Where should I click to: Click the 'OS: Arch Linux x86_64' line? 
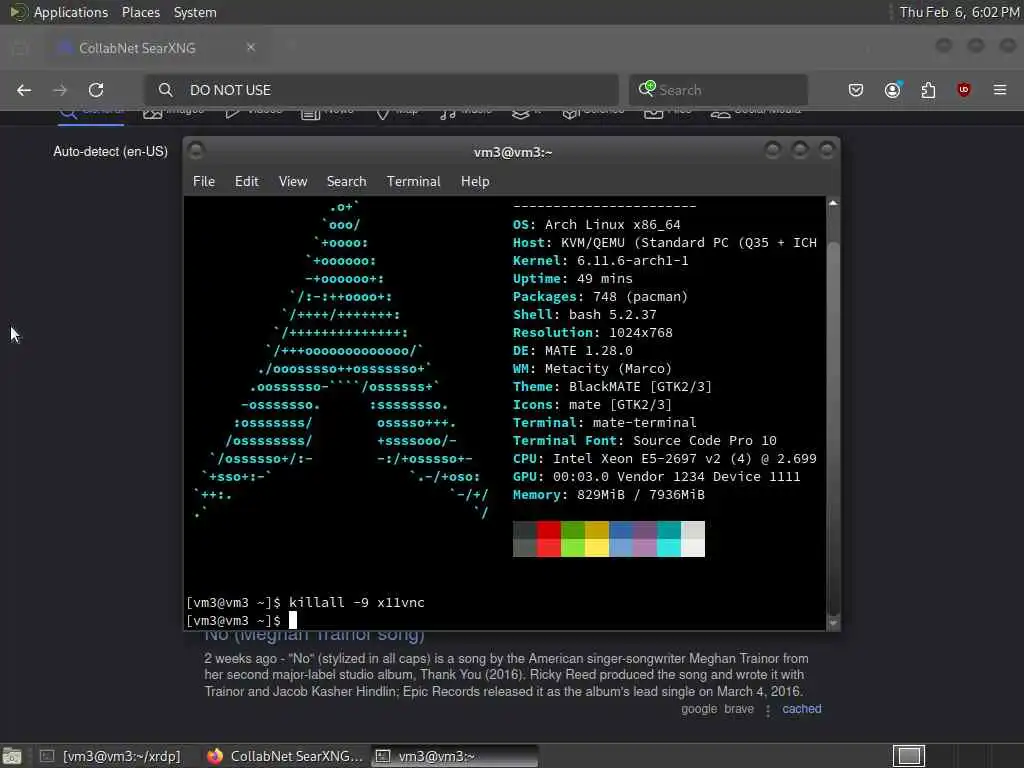[x=596, y=225]
